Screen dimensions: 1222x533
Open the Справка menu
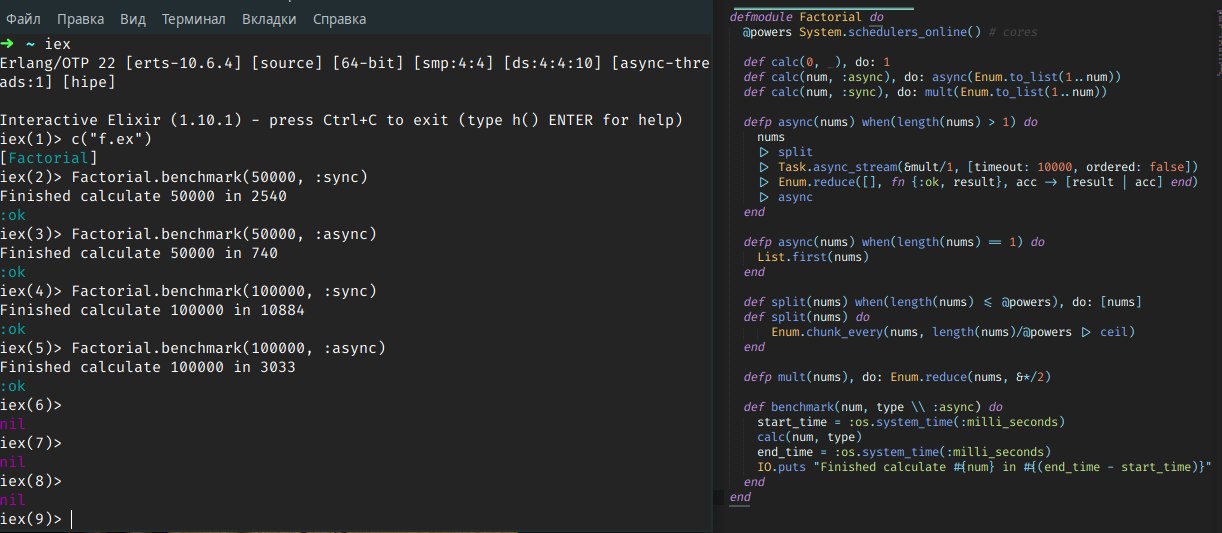[x=339, y=19]
